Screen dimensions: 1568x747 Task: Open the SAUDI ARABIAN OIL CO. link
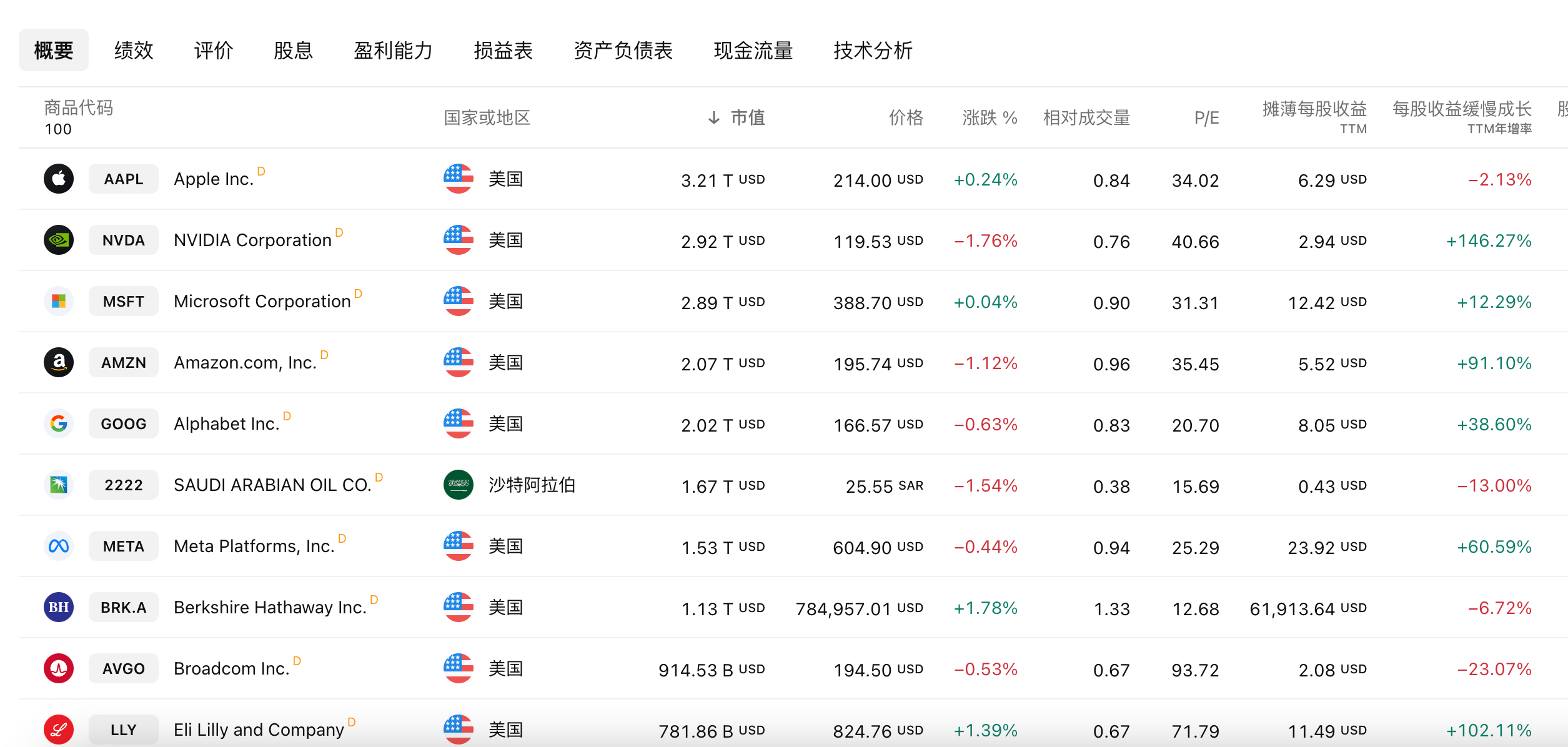[272, 485]
